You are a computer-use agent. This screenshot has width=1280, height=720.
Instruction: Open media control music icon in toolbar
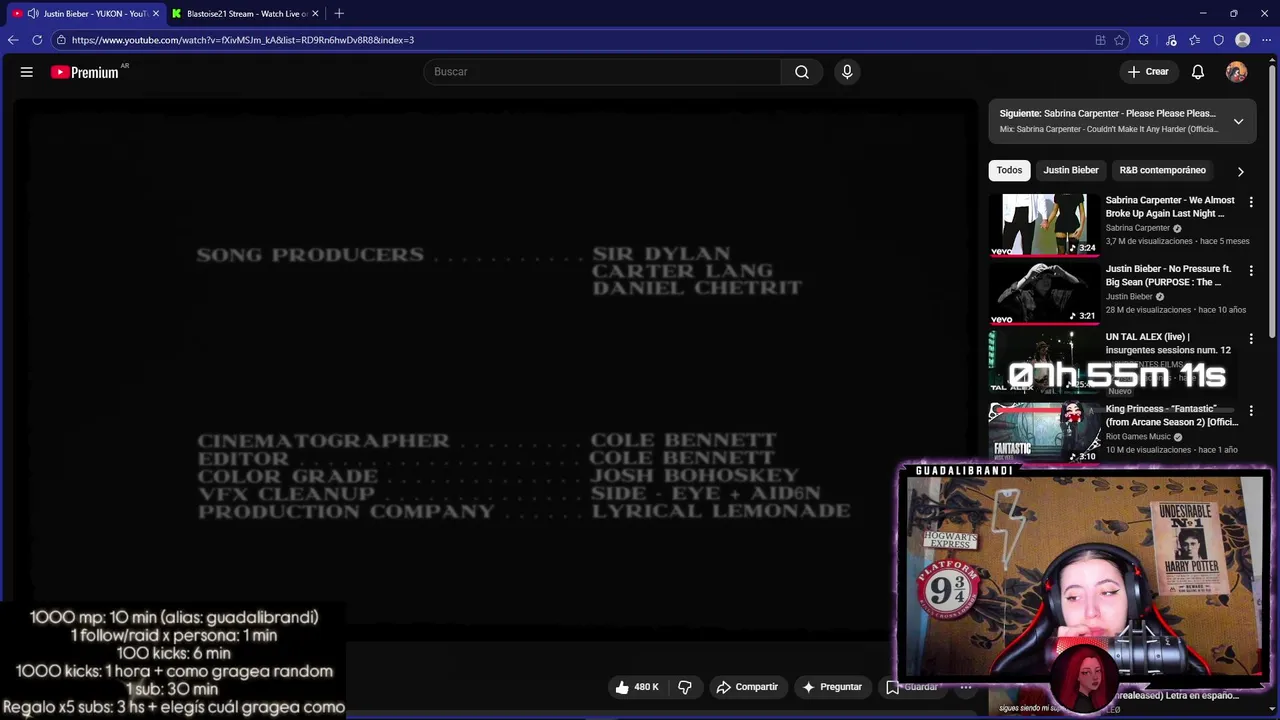click(x=1171, y=40)
